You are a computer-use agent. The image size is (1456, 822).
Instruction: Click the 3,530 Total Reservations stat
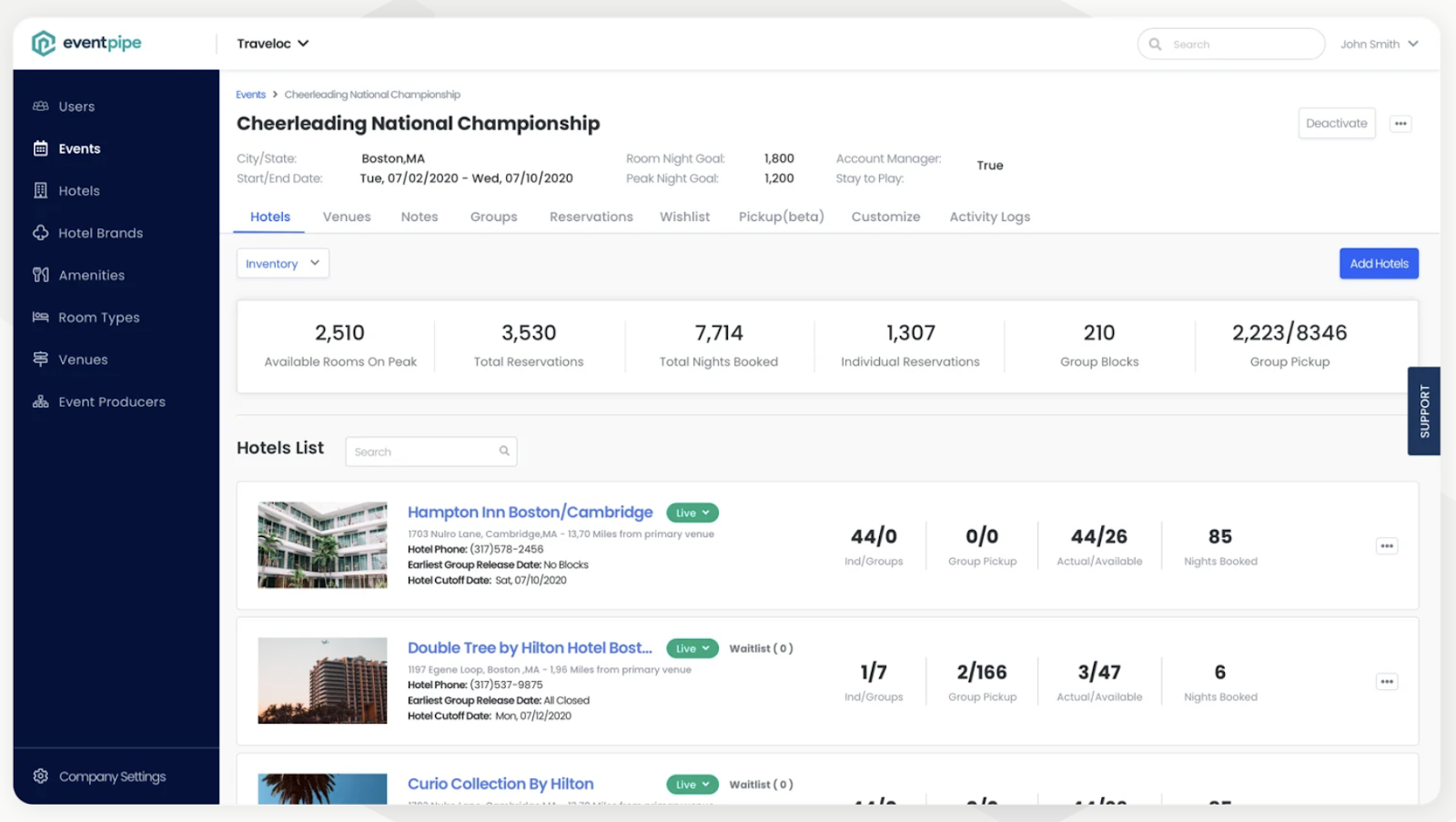click(x=529, y=346)
